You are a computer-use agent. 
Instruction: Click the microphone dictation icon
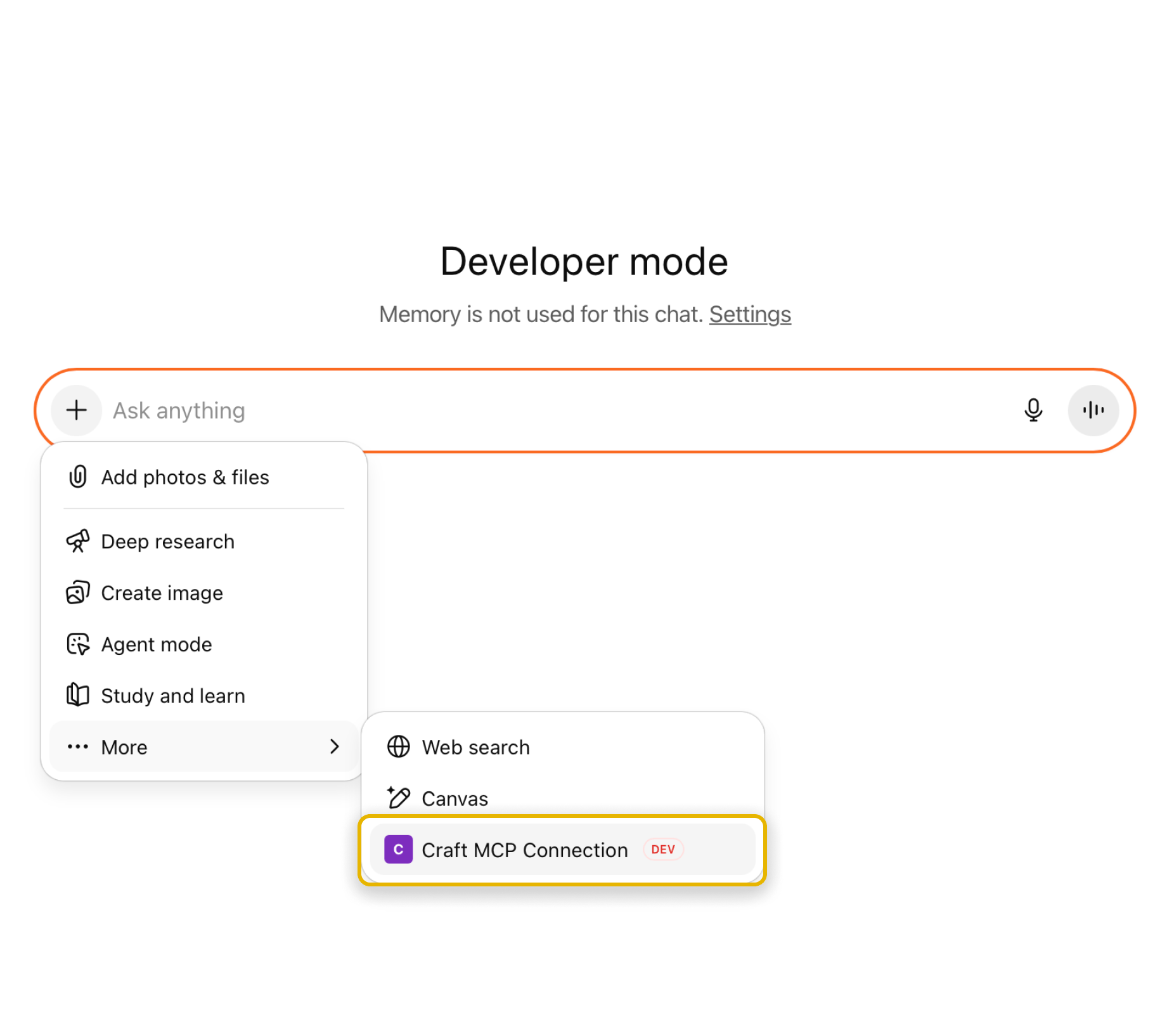point(1034,410)
